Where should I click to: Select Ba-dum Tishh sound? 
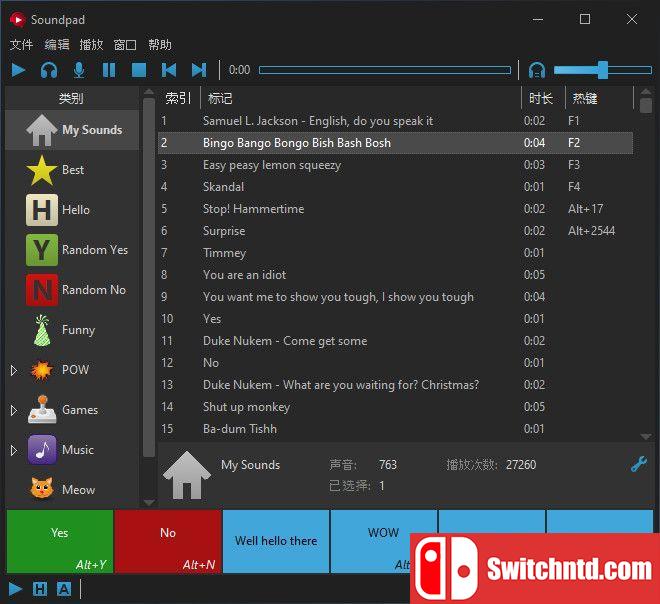click(396, 429)
